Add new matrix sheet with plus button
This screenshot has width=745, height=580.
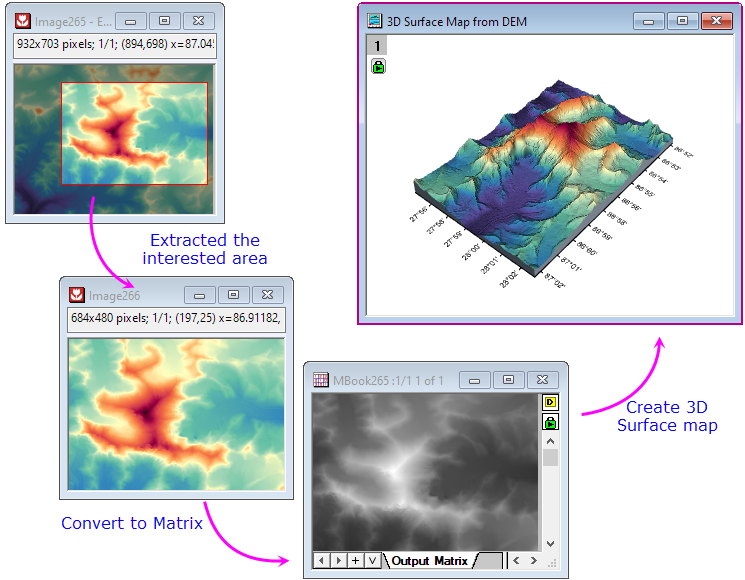tap(355, 561)
